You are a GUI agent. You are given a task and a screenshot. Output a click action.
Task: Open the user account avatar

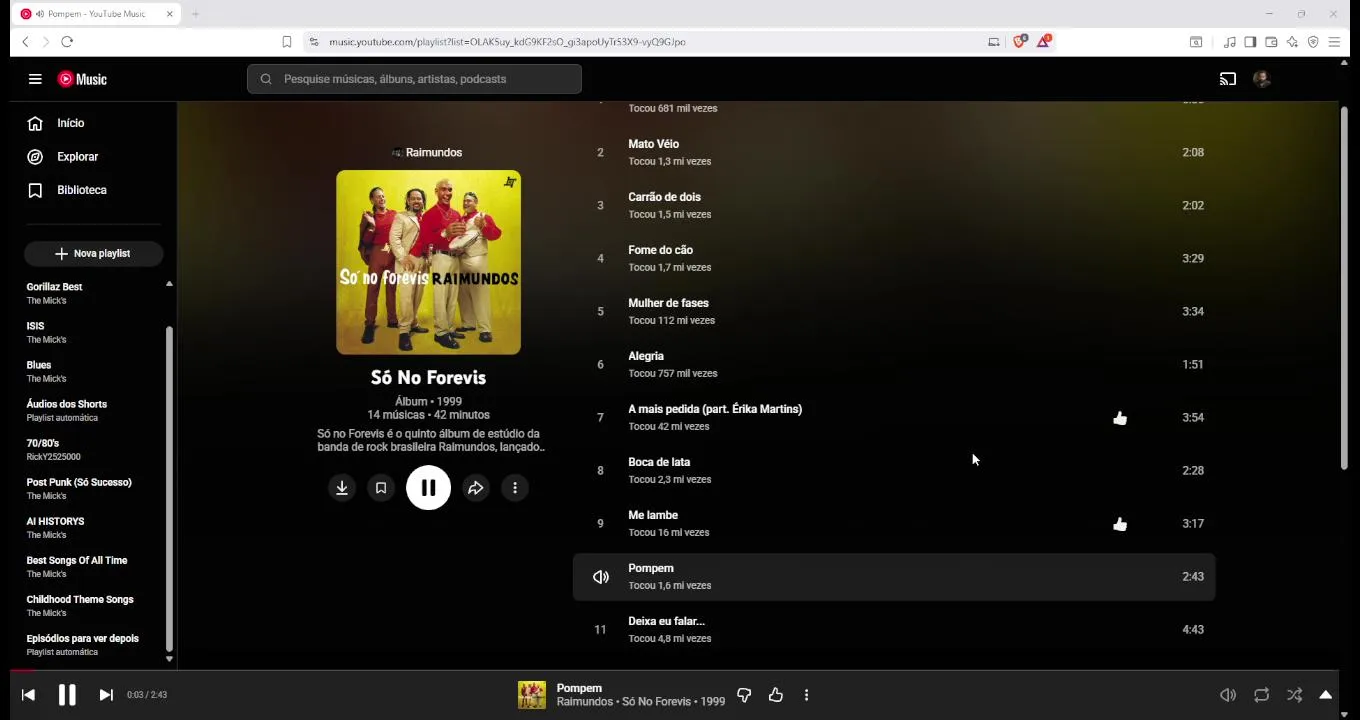click(x=1262, y=79)
